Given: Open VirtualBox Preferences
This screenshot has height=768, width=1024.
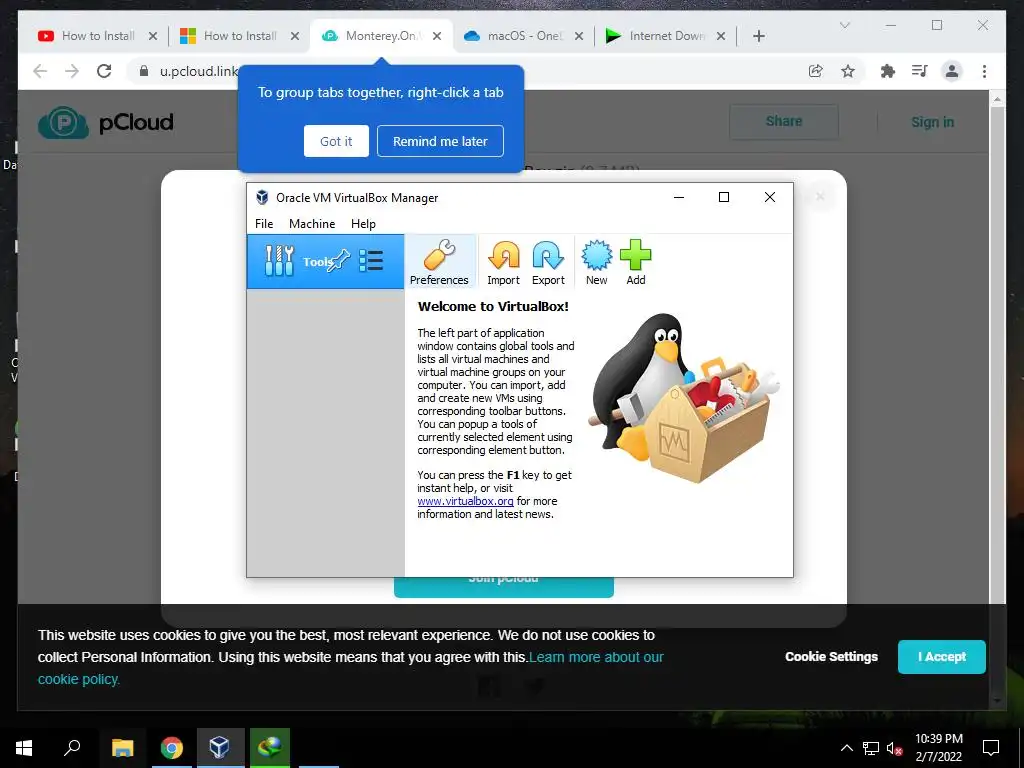Looking at the screenshot, I should (x=439, y=262).
